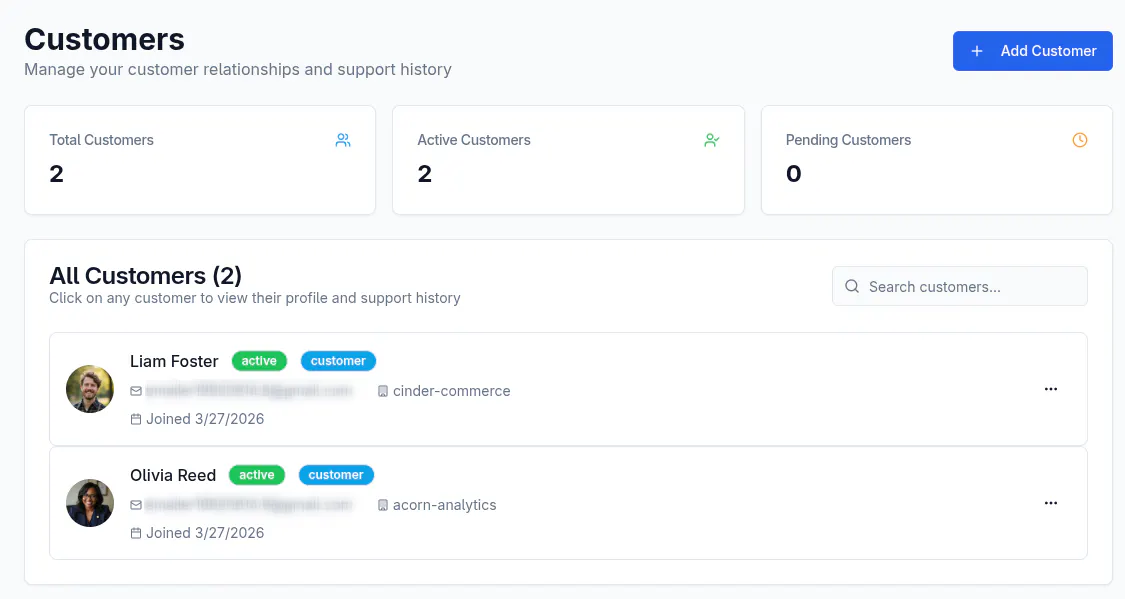1125x599 pixels.
Task: Click the Pending Customers clock icon
Action: [x=1080, y=140]
